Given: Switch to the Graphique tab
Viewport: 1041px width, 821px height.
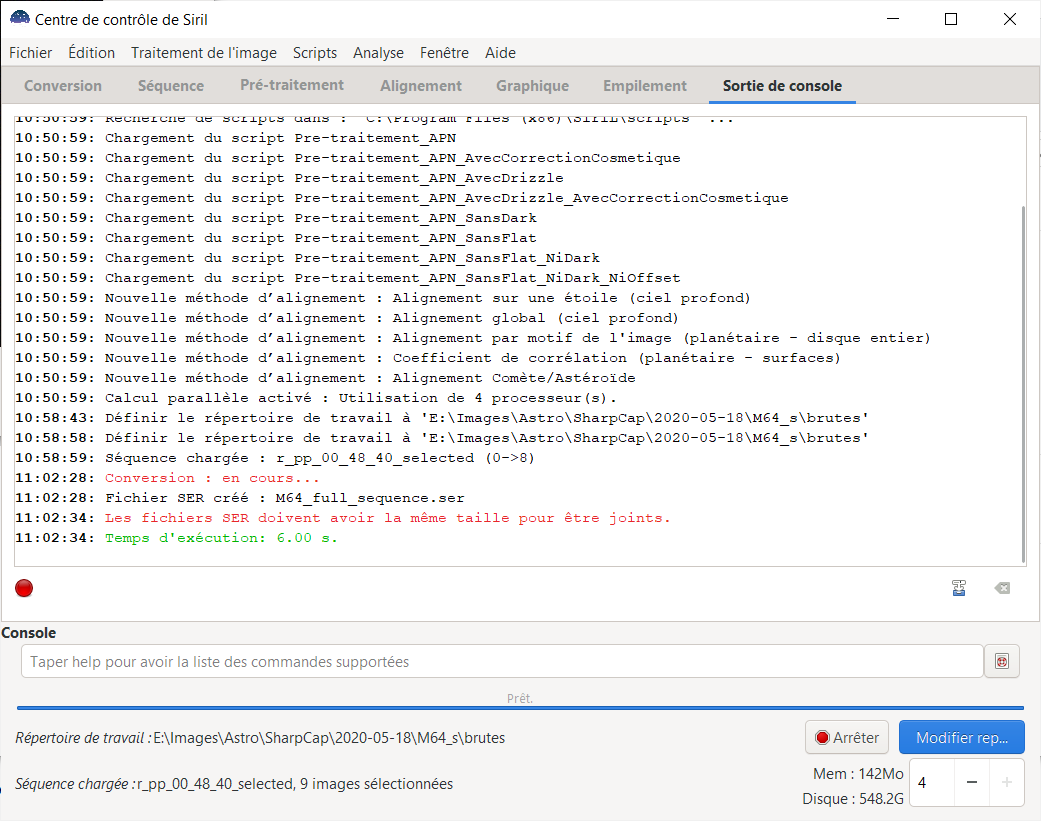Looking at the screenshot, I should click(532, 86).
